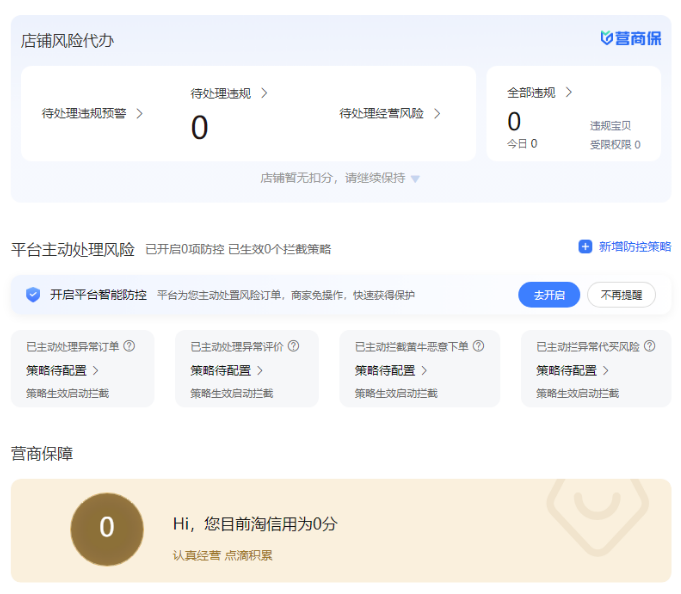This screenshot has height=594, width=681.
Task: Open 策略待配置 under 已主动拦截黄牛恶意下单
Action: tap(391, 370)
